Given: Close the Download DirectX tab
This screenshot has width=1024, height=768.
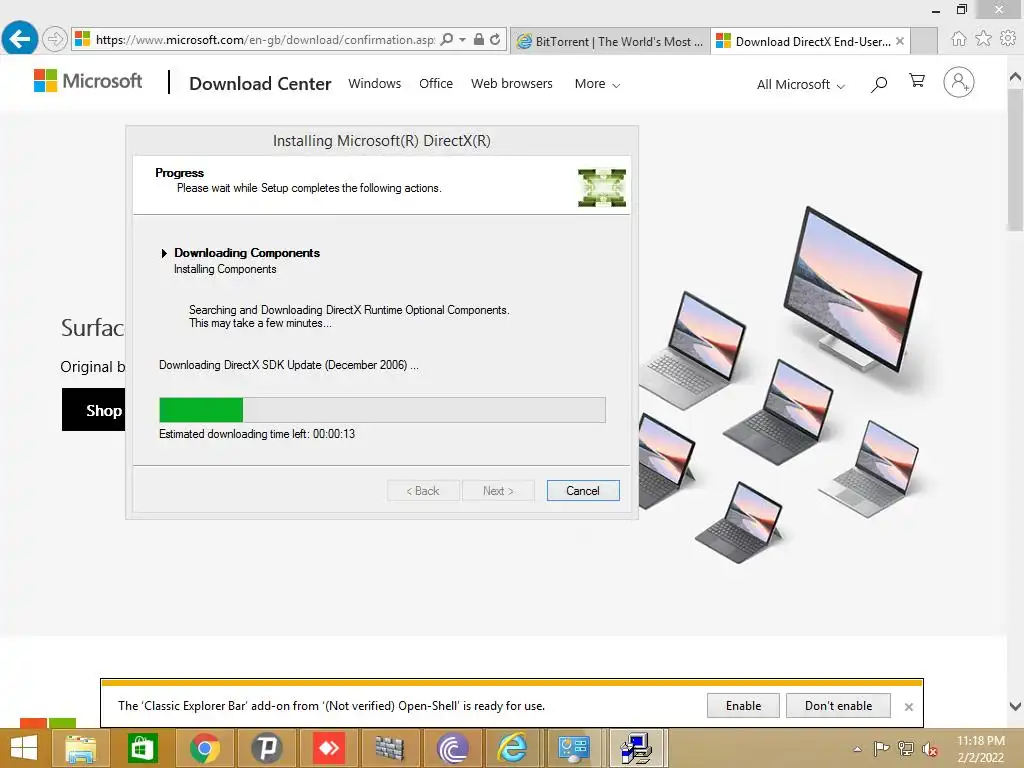Looking at the screenshot, I should [900, 41].
